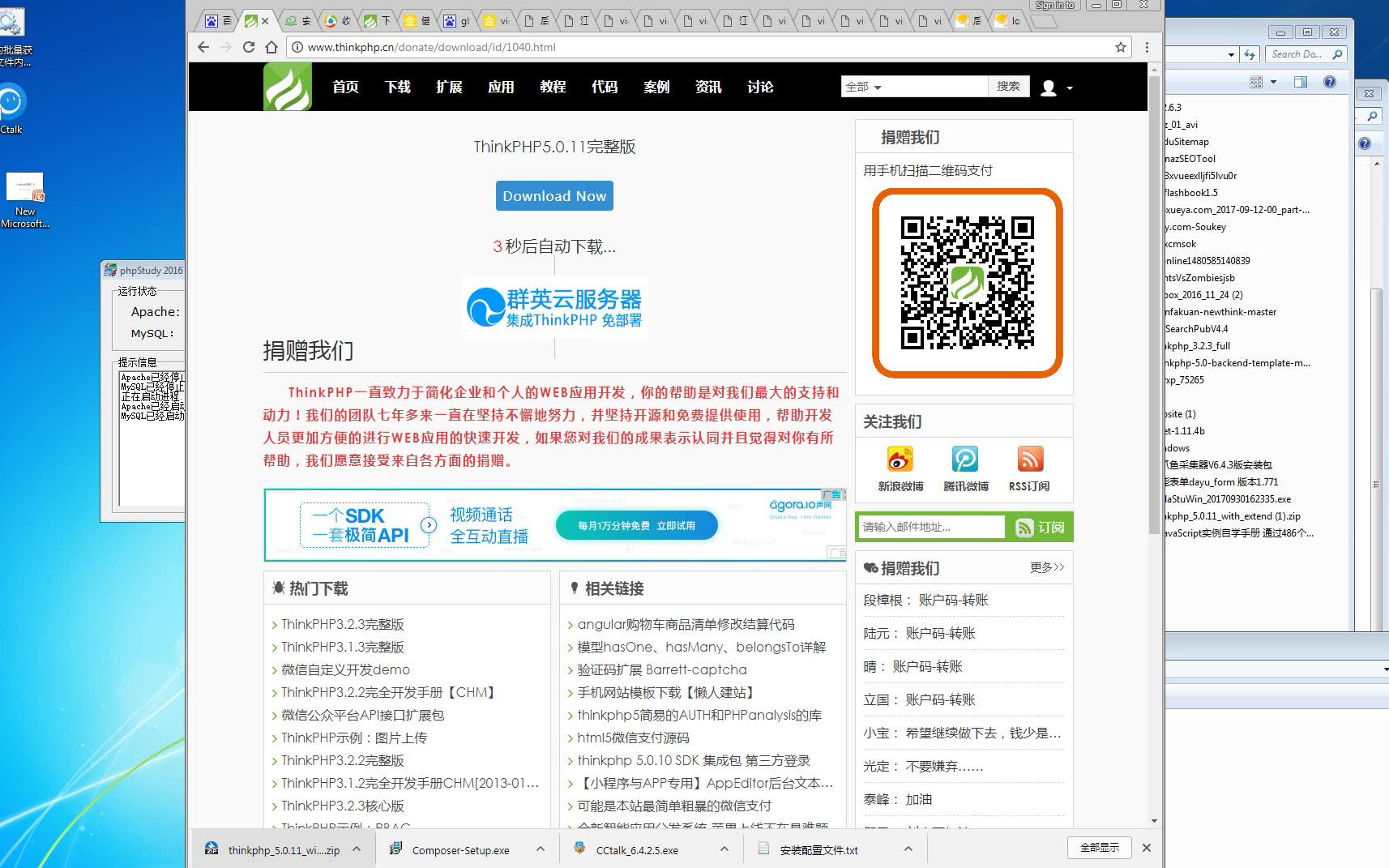Click the site info icon in address bar
Screen dimensions: 1389x868
(x=297, y=47)
